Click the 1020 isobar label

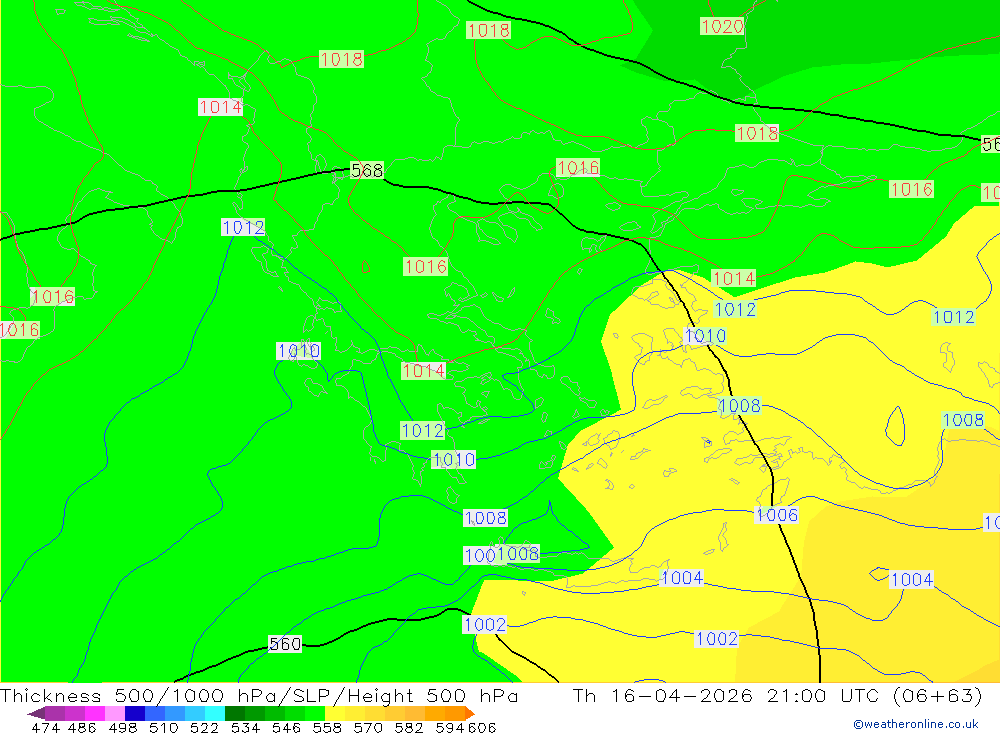point(722,26)
